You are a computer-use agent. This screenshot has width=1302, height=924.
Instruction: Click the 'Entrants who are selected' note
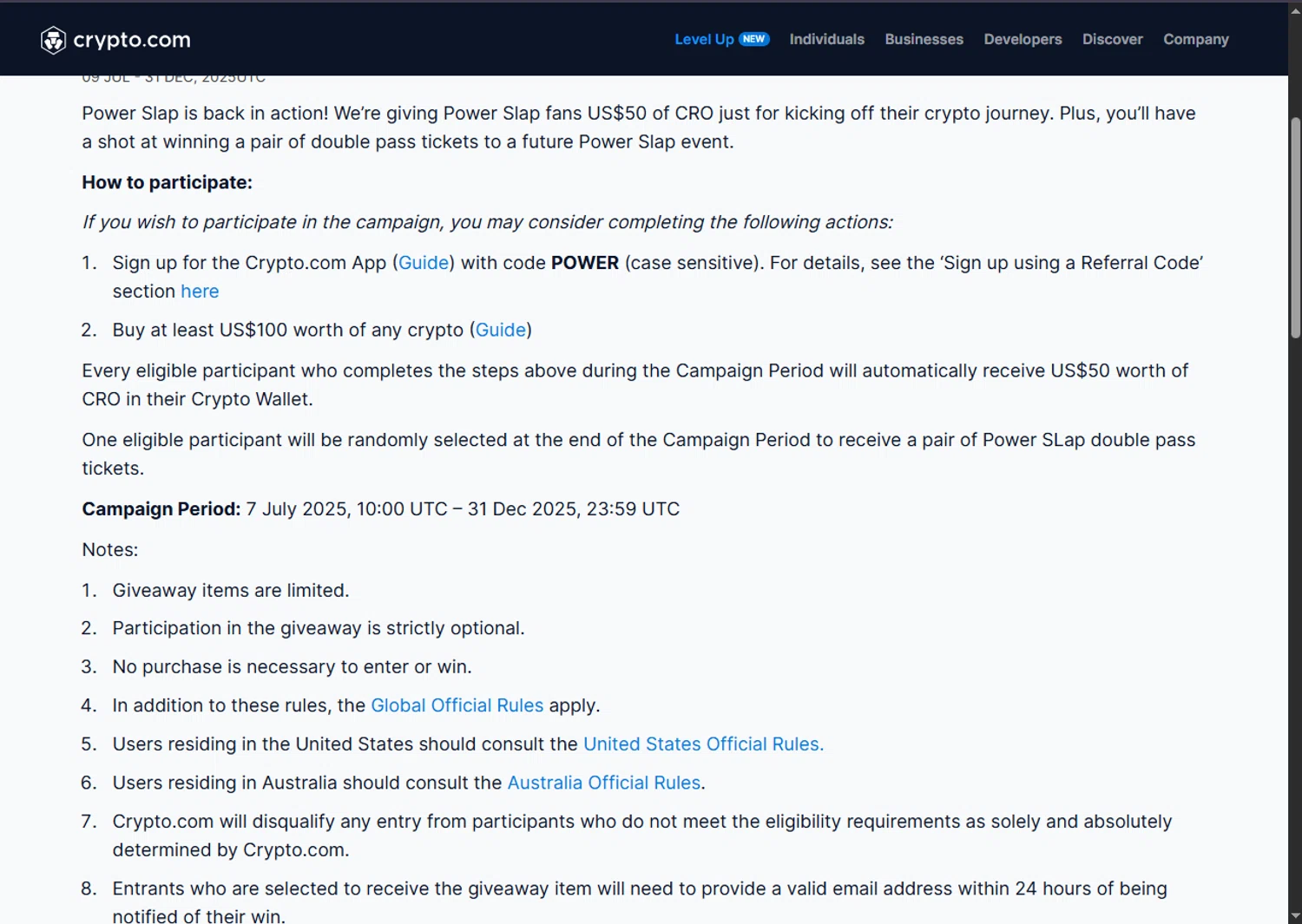[x=640, y=902]
